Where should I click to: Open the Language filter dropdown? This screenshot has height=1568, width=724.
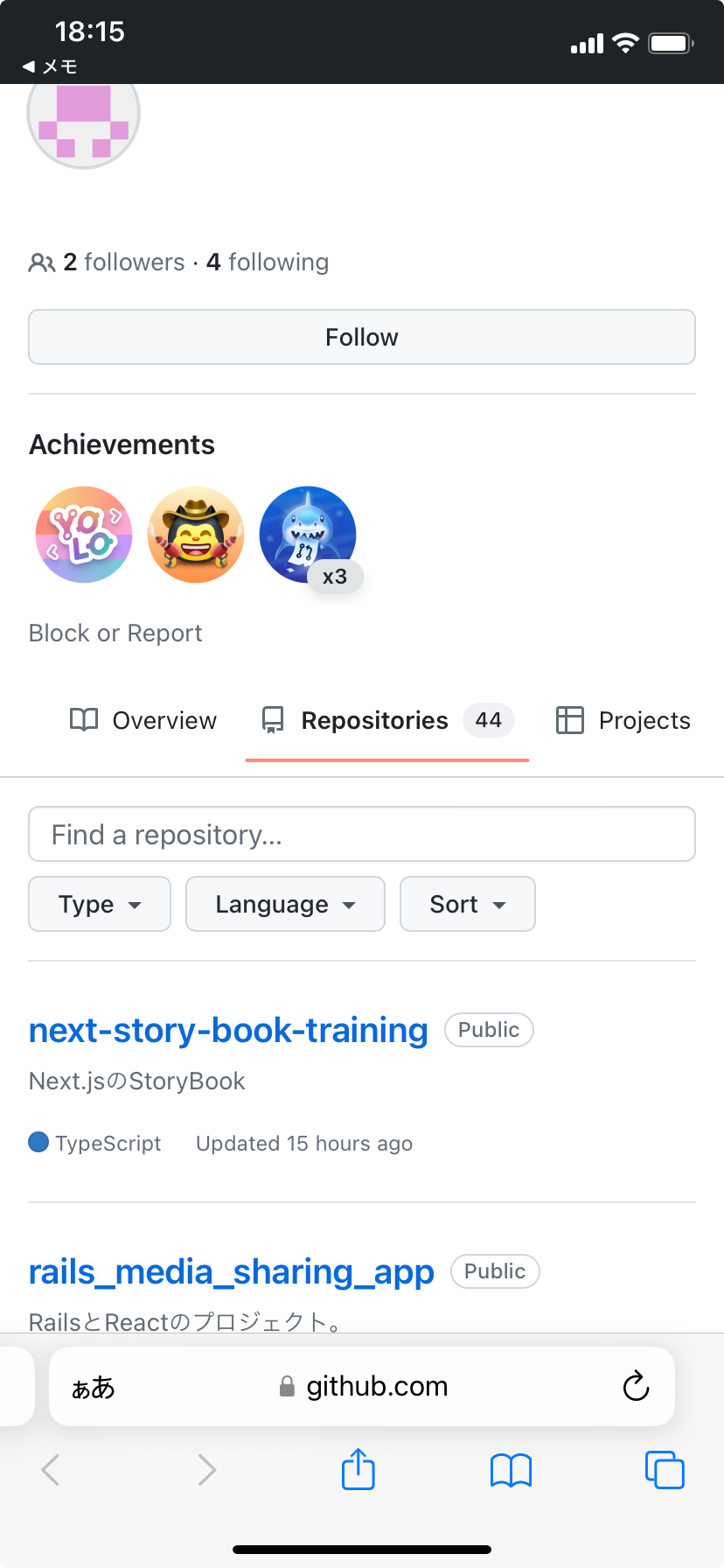(x=285, y=904)
